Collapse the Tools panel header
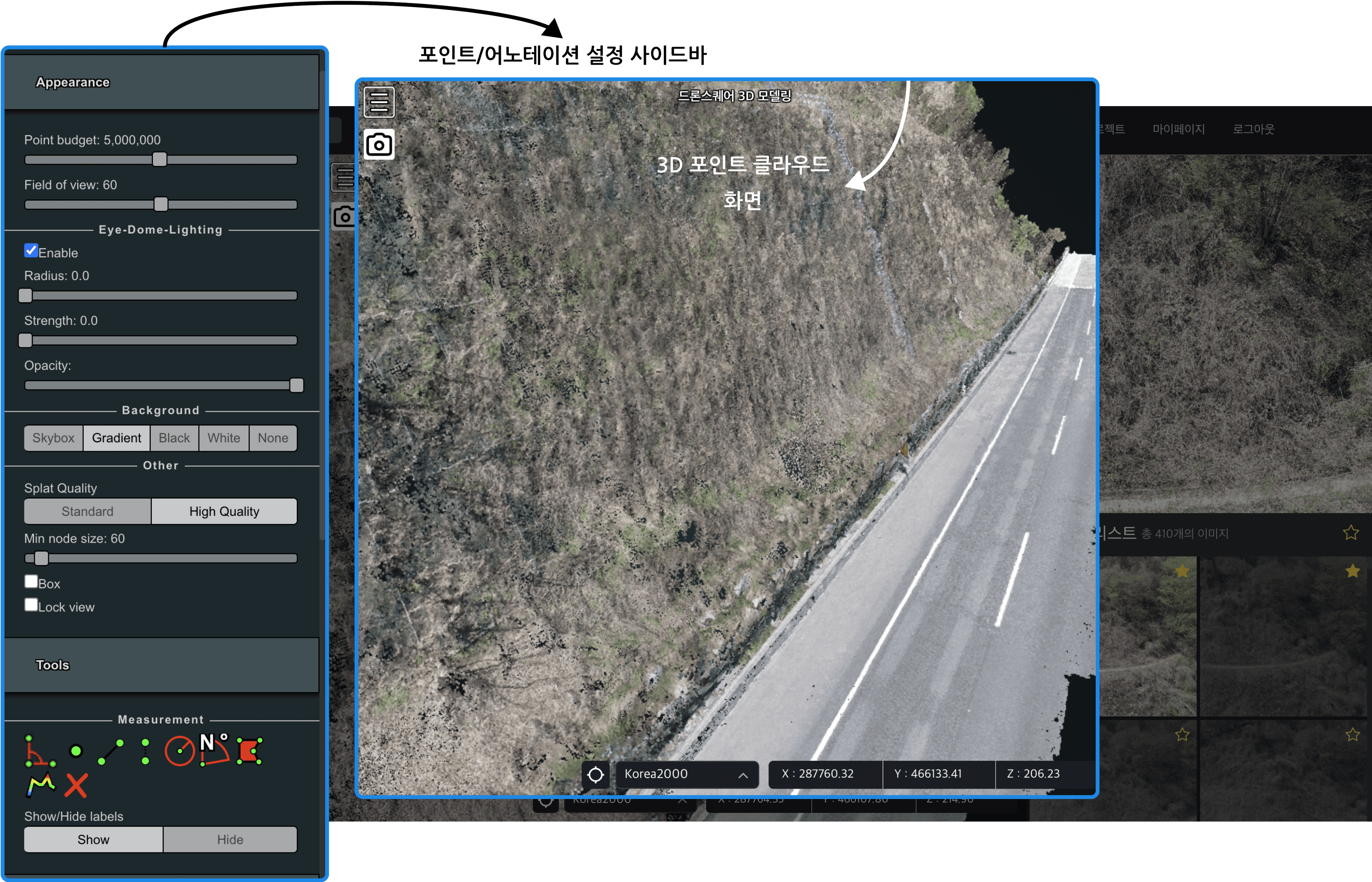This screenshot has width=1372, height=882. [161, 665]
